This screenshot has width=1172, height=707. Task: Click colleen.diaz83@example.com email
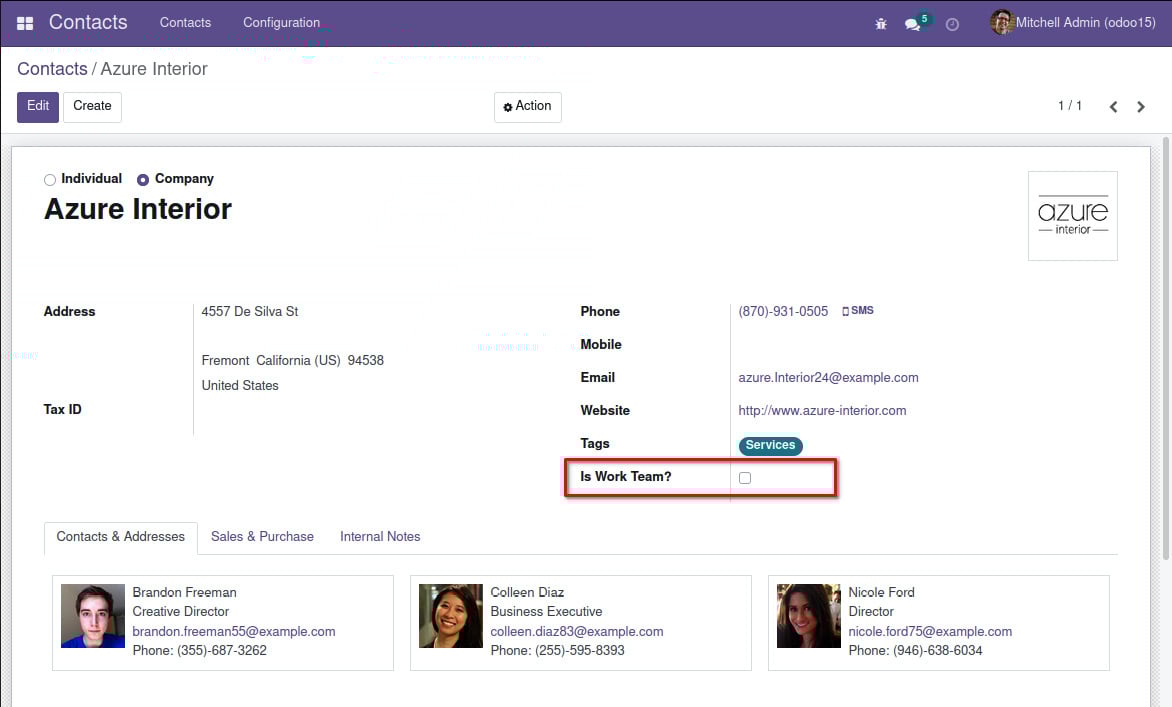pyautogui.click(x=577, y=632)
